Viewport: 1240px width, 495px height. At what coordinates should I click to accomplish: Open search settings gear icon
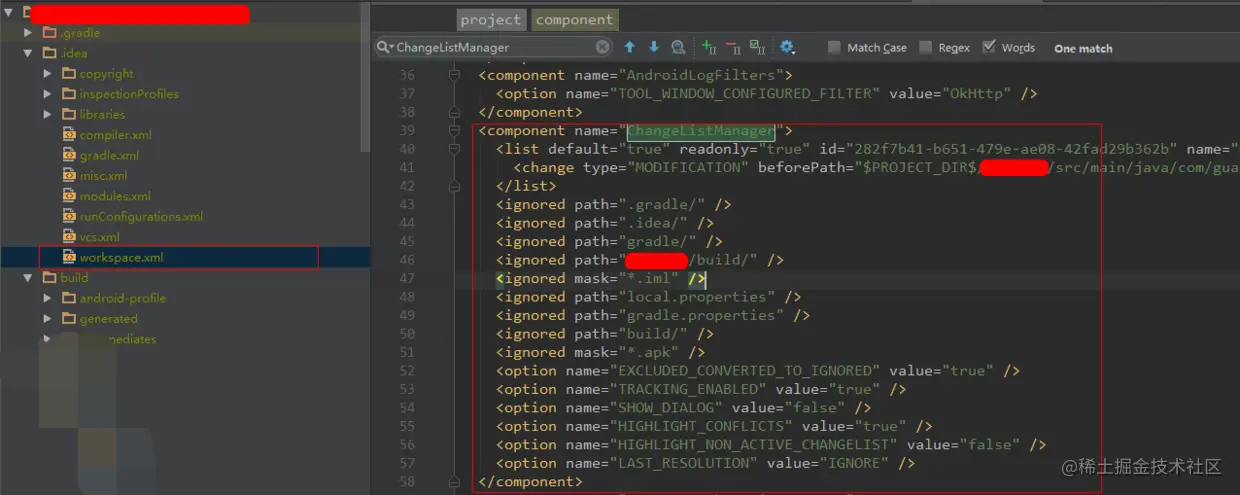tap(787, 47)
